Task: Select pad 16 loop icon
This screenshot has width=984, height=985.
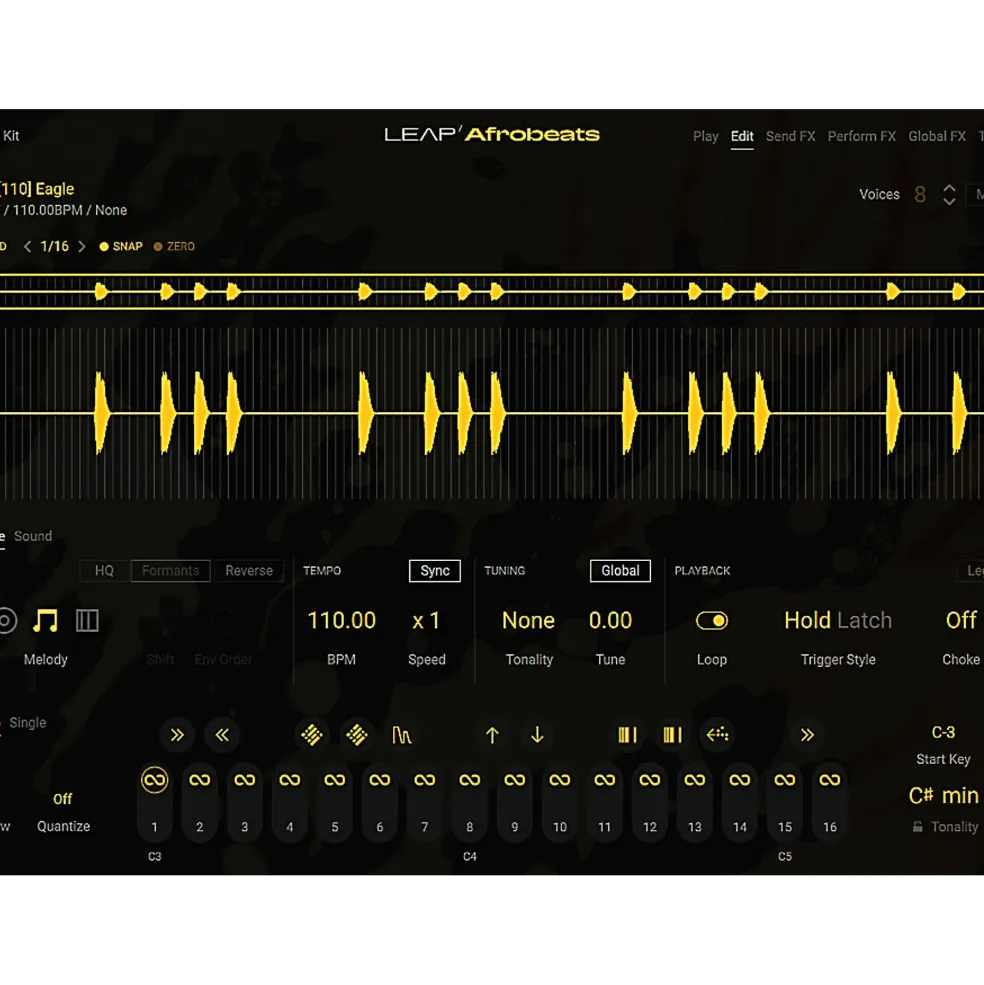Action: pos(829,780)
